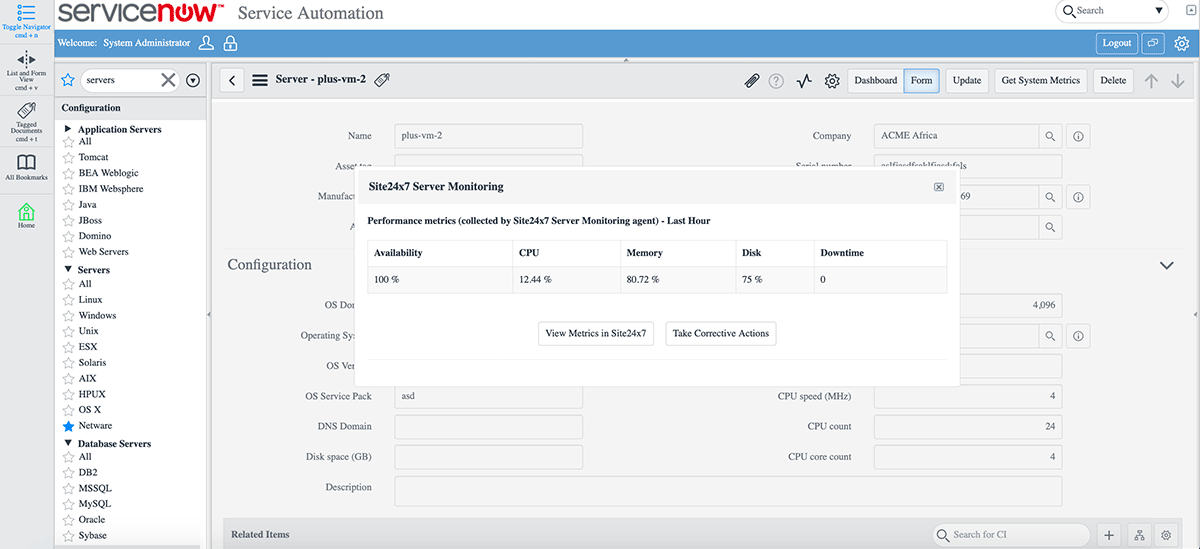The height and width of the screenshot is (549, 1200).
Task: Toggle the favorite star for Windows
Action: point(68,316)
